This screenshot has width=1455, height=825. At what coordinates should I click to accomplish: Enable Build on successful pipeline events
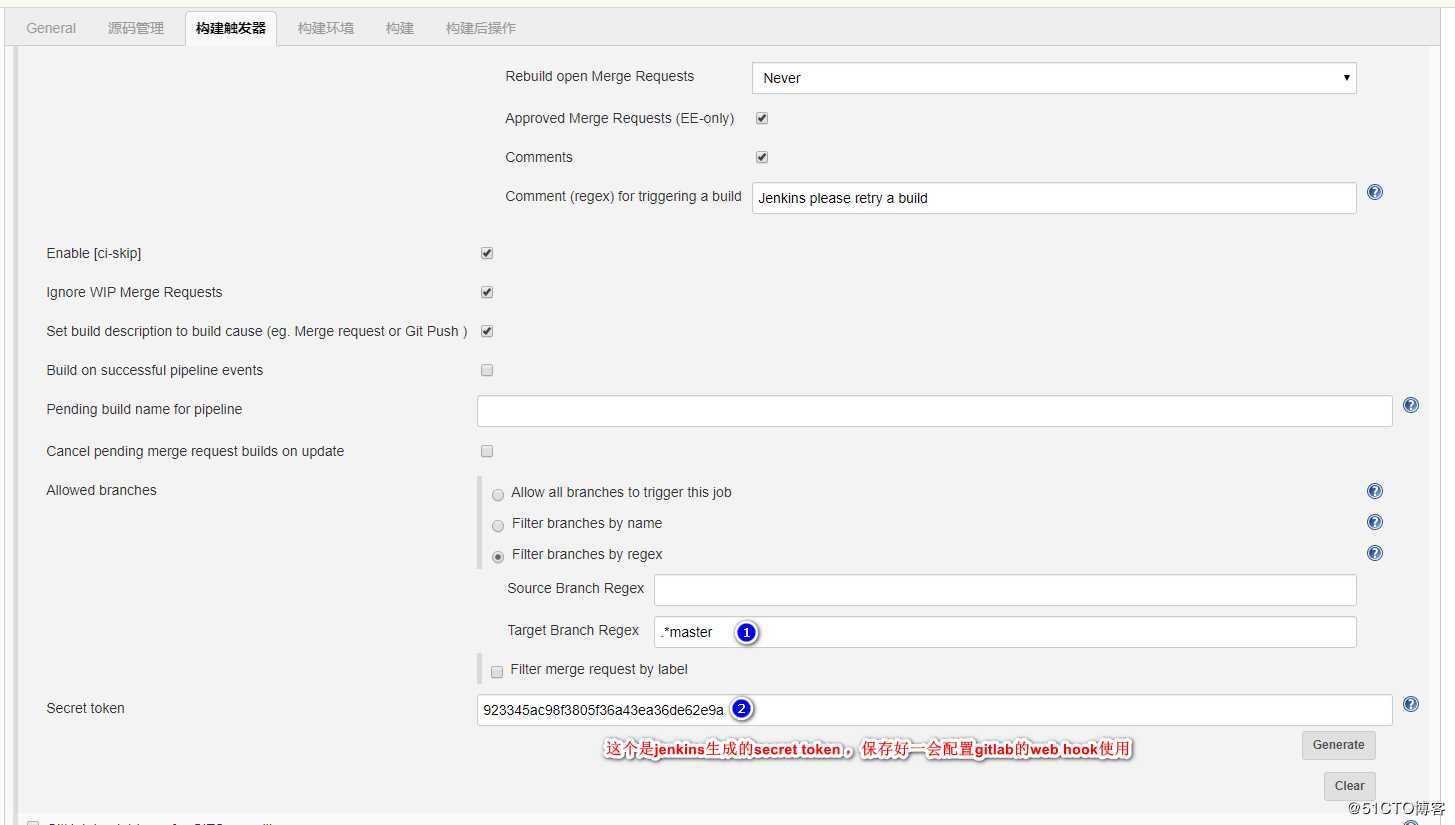(x=487, y=370)
